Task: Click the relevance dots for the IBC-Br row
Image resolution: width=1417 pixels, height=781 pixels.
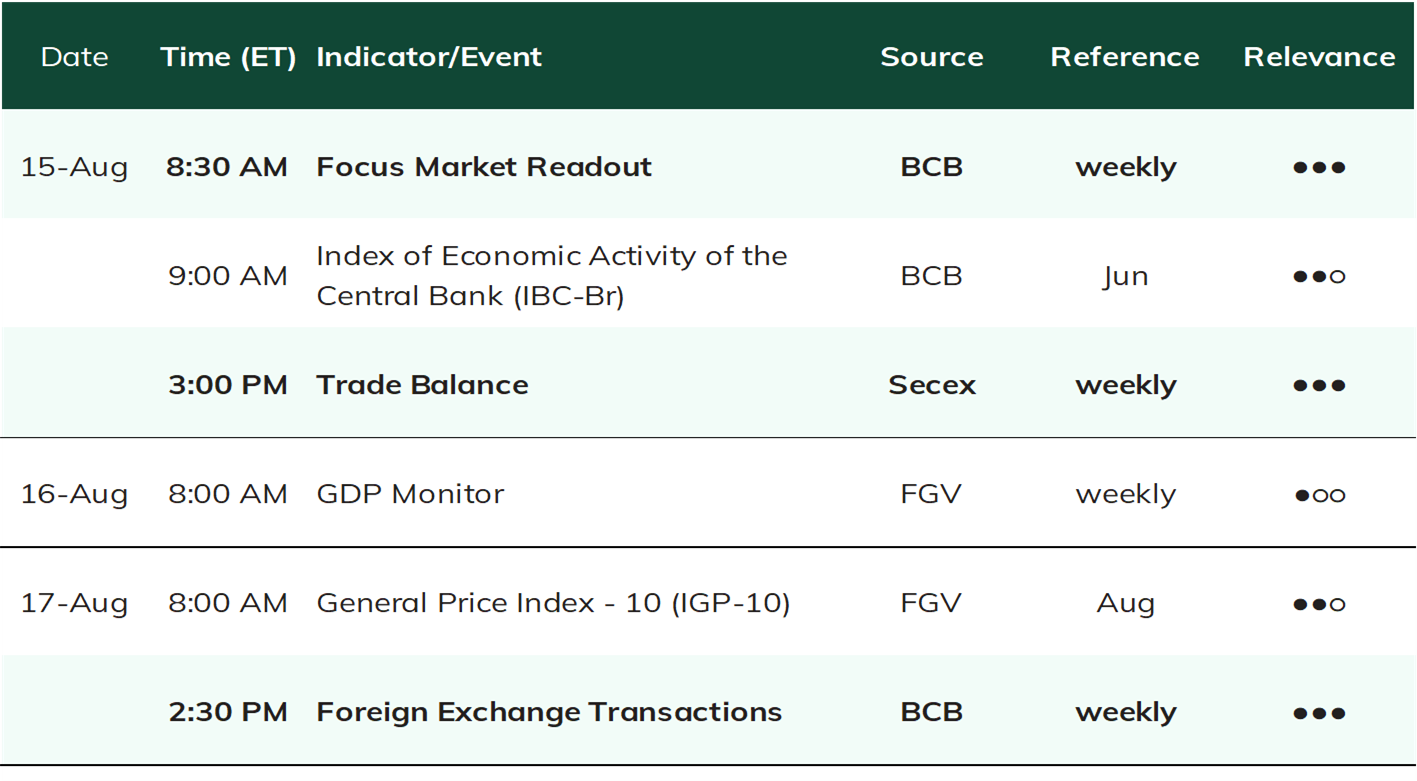Action: tap(1319, 276)
